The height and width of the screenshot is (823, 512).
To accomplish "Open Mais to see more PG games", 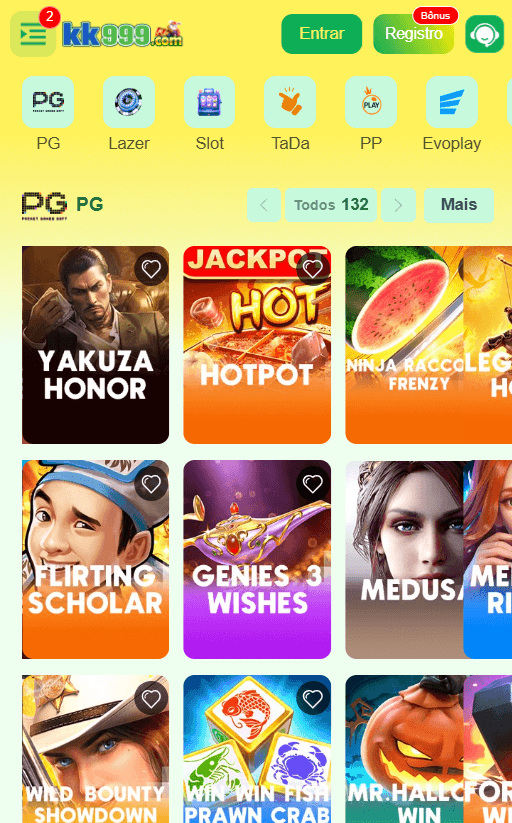I will click(459, 205).
